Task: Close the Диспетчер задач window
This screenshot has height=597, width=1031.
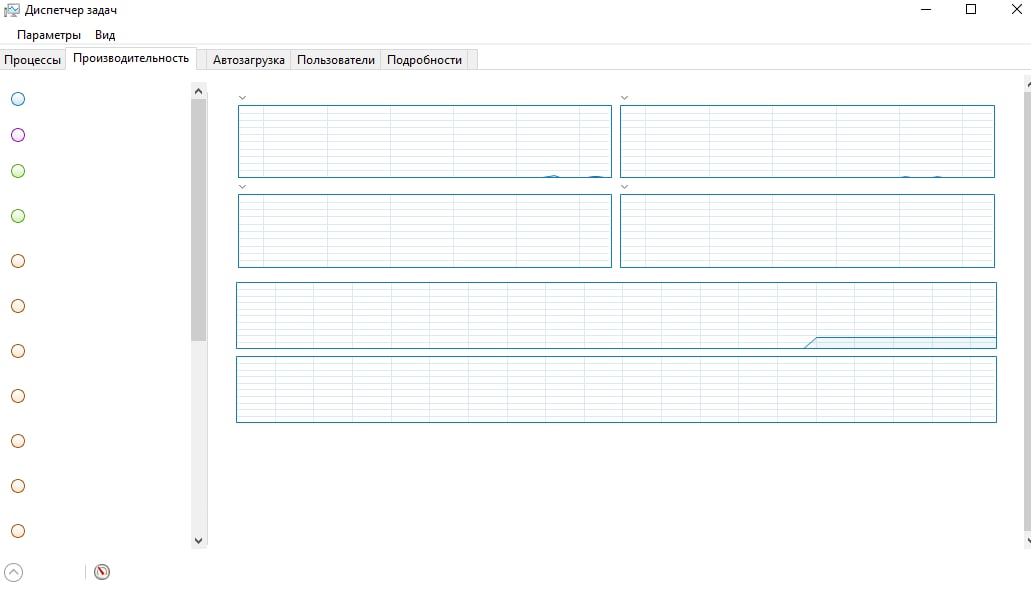Action: 1016,10
